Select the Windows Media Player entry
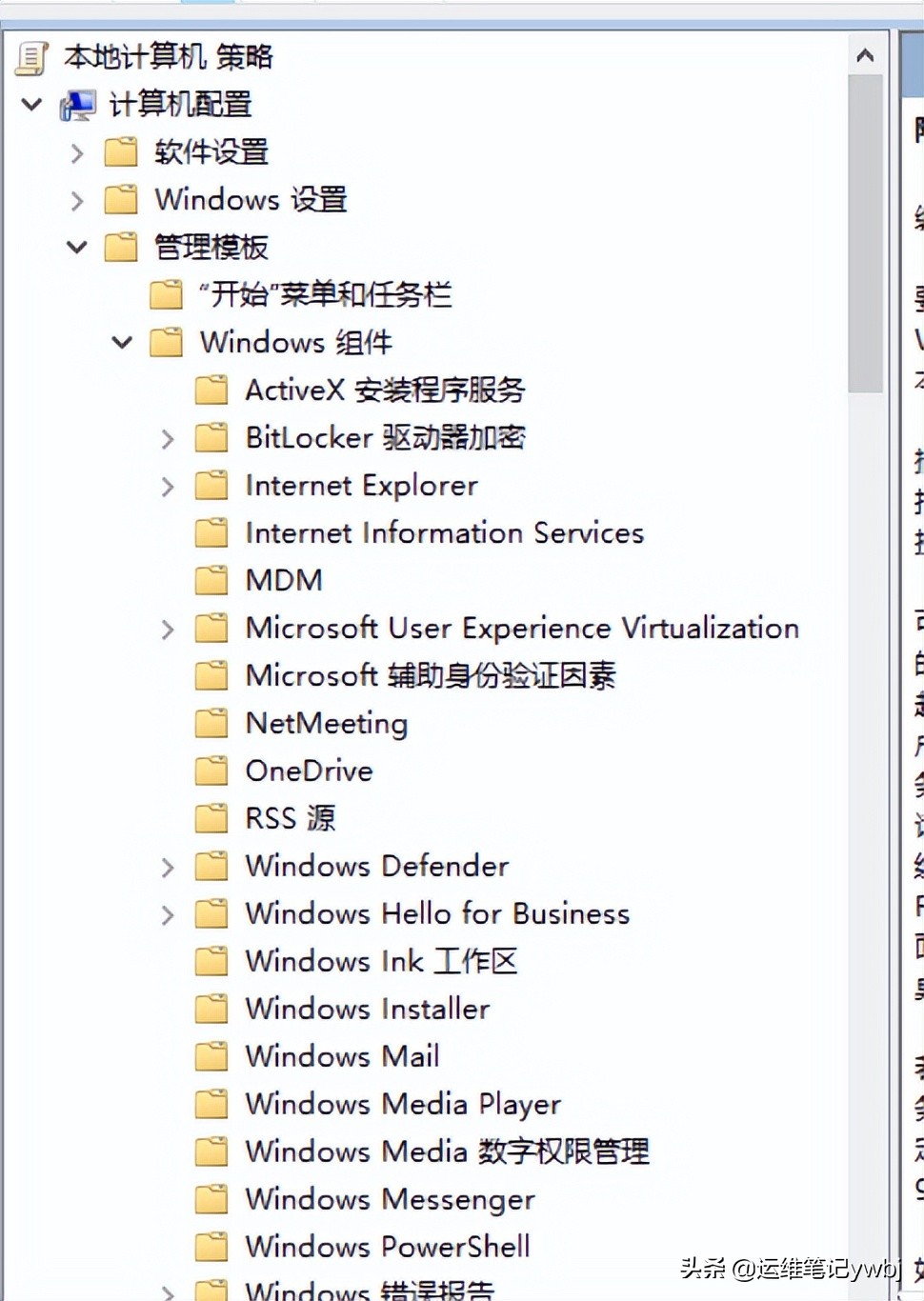Image resolution: width=924 pixels, height=1301 pixels. pyautogui.click(x=402, y=1104)
